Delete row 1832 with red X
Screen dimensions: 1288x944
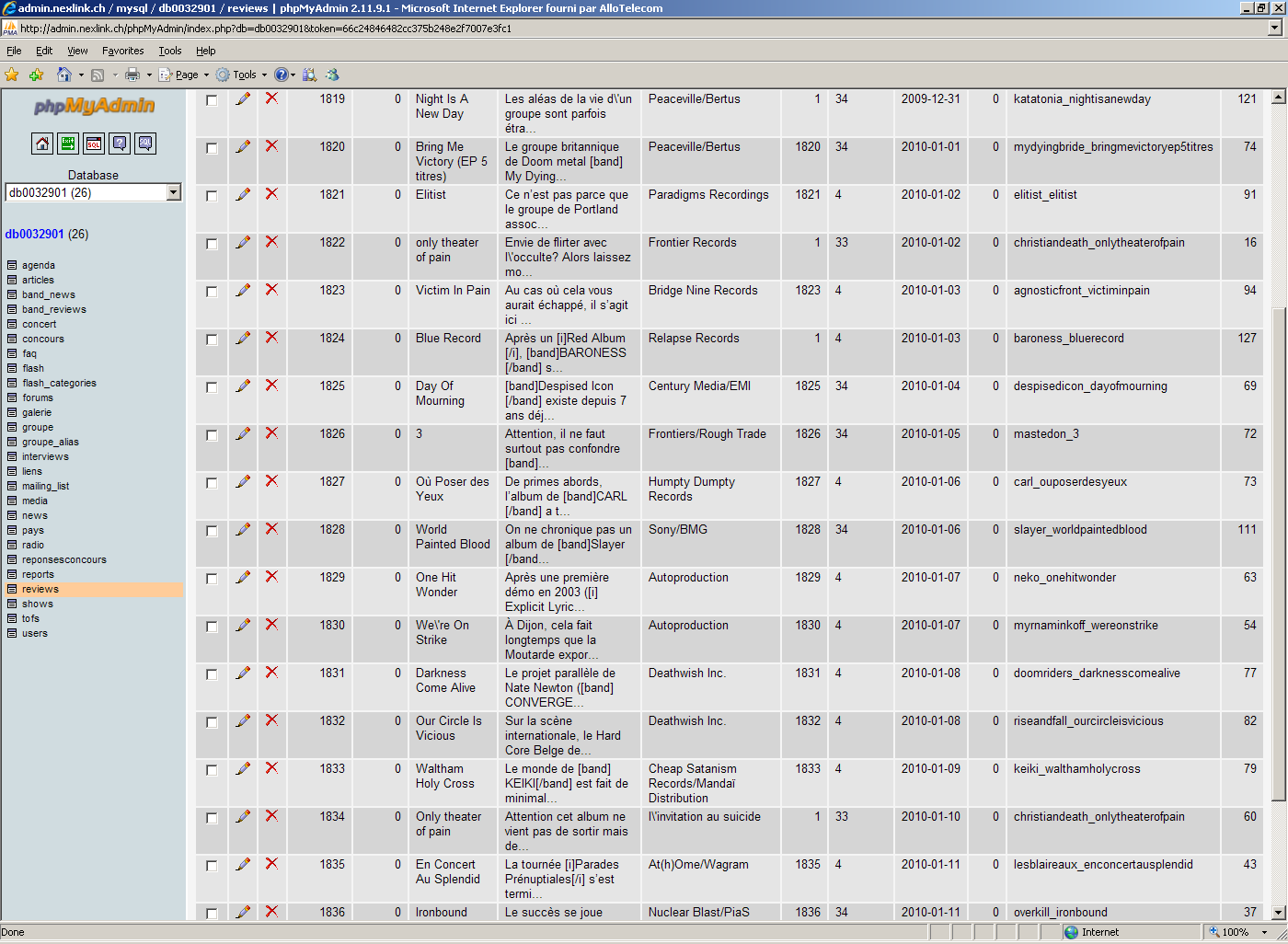(271, 720)
